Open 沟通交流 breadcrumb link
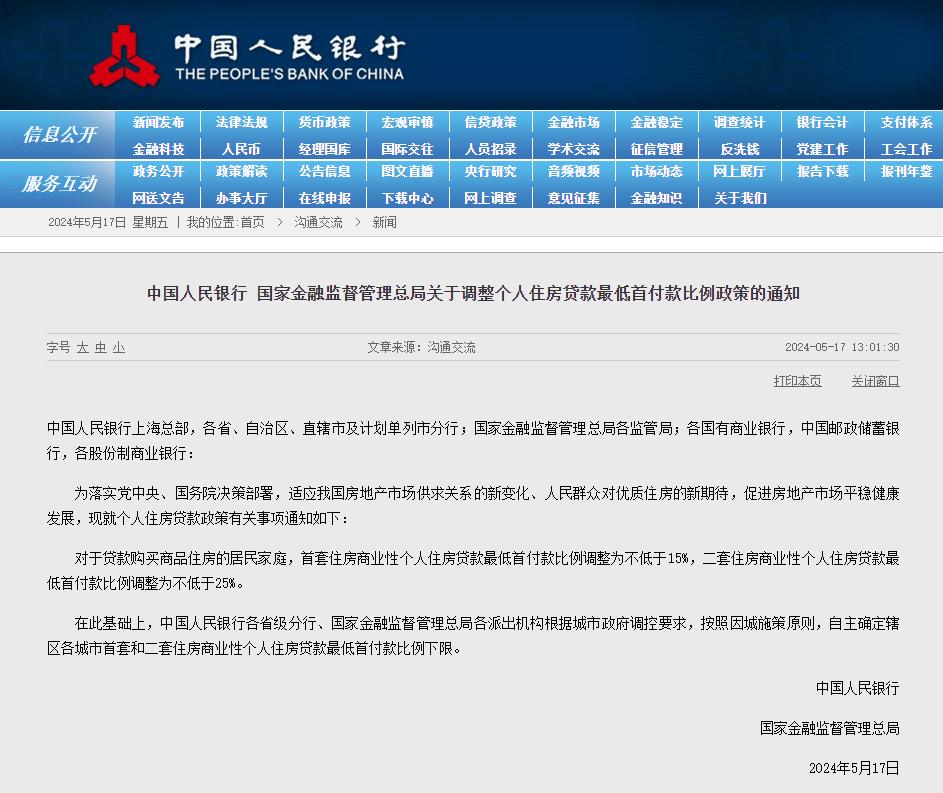 point(318,222)
